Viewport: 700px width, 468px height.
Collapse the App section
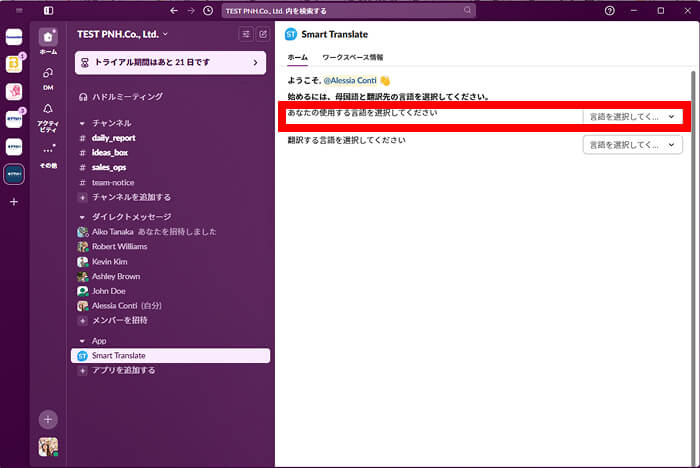point(82,341)
